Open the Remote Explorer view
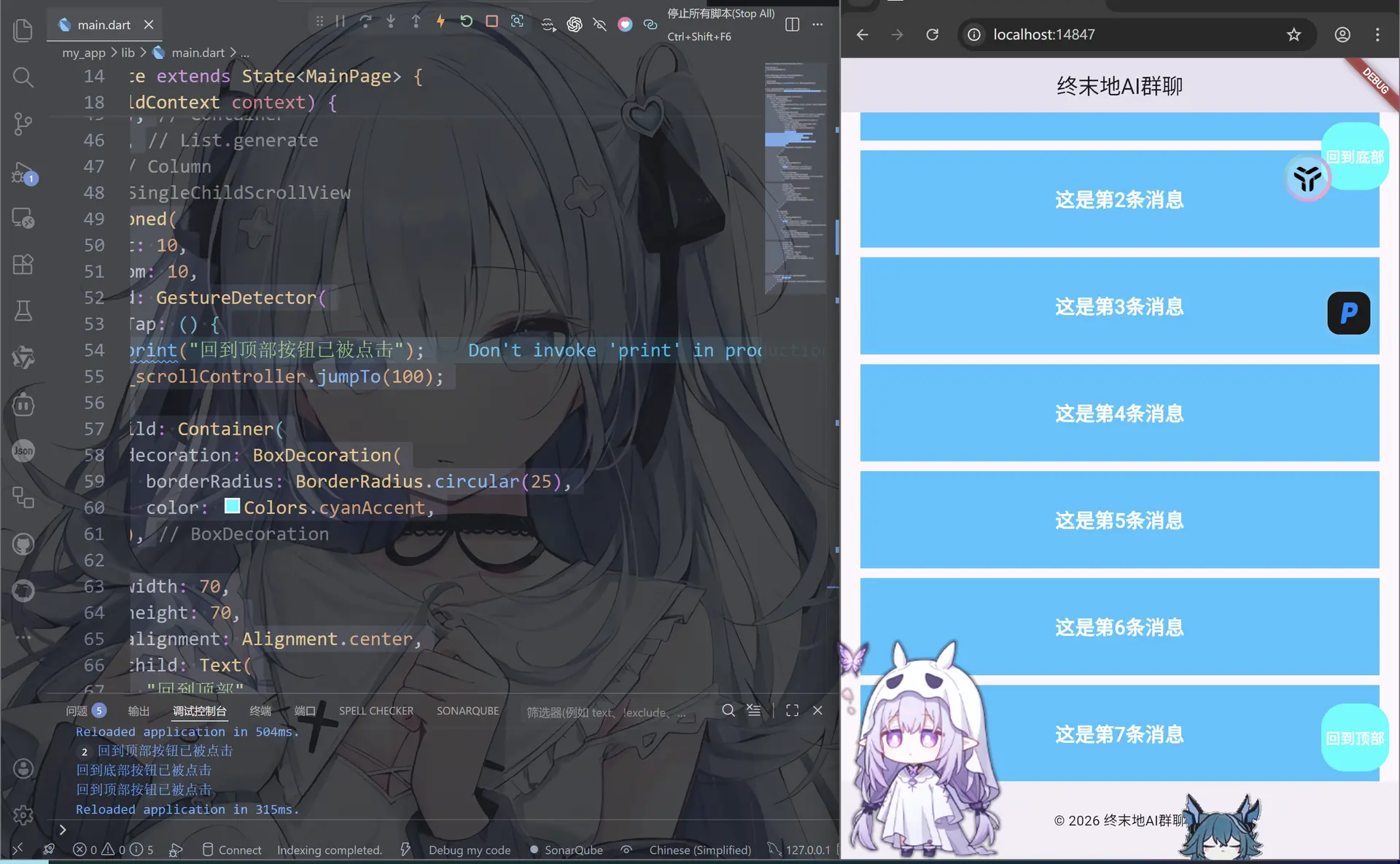The height and width of the screenshot is (864, 1400). [23, 218]
